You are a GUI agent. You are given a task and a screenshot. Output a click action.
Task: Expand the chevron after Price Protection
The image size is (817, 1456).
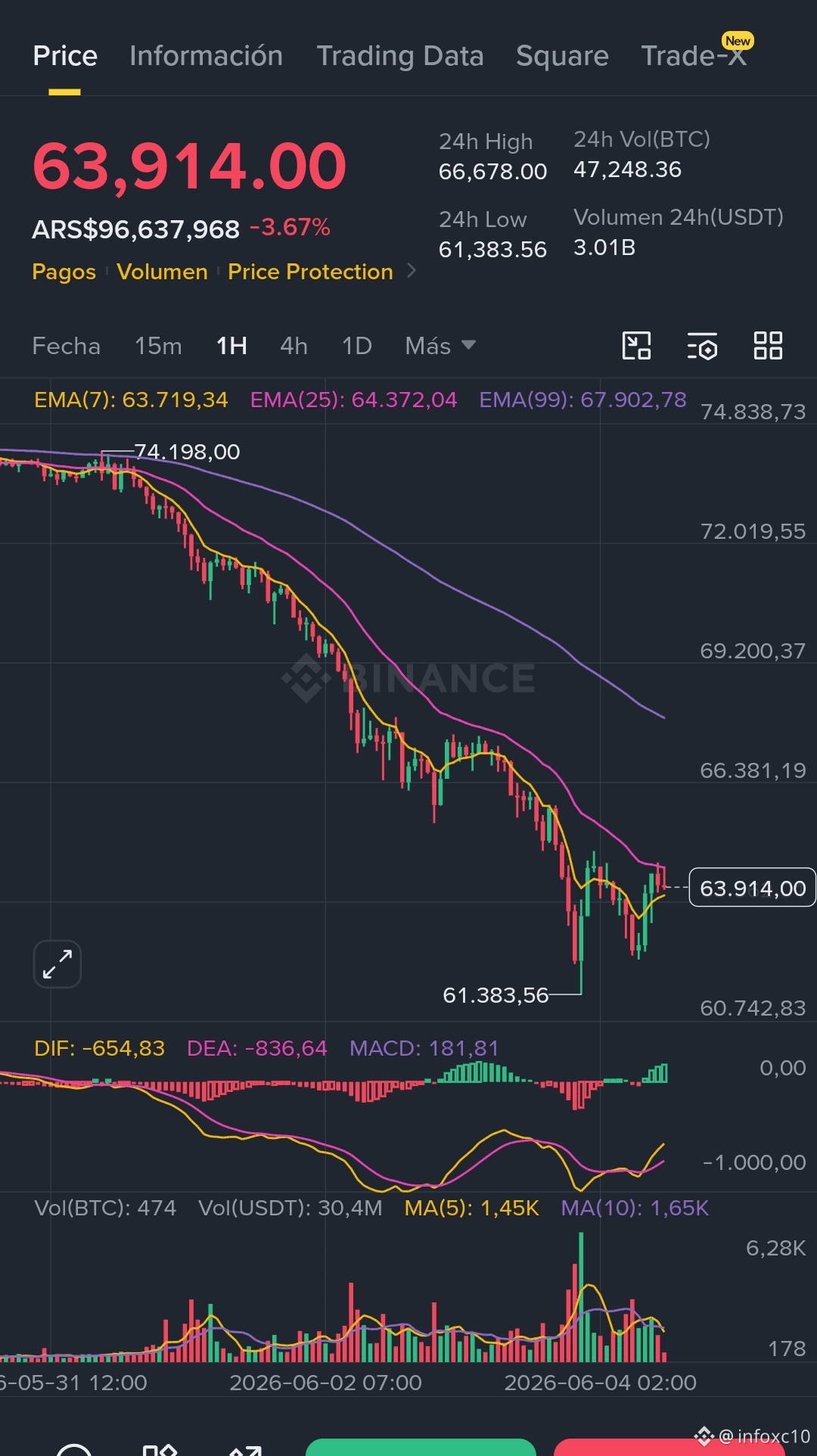click(x=412, y=270)
